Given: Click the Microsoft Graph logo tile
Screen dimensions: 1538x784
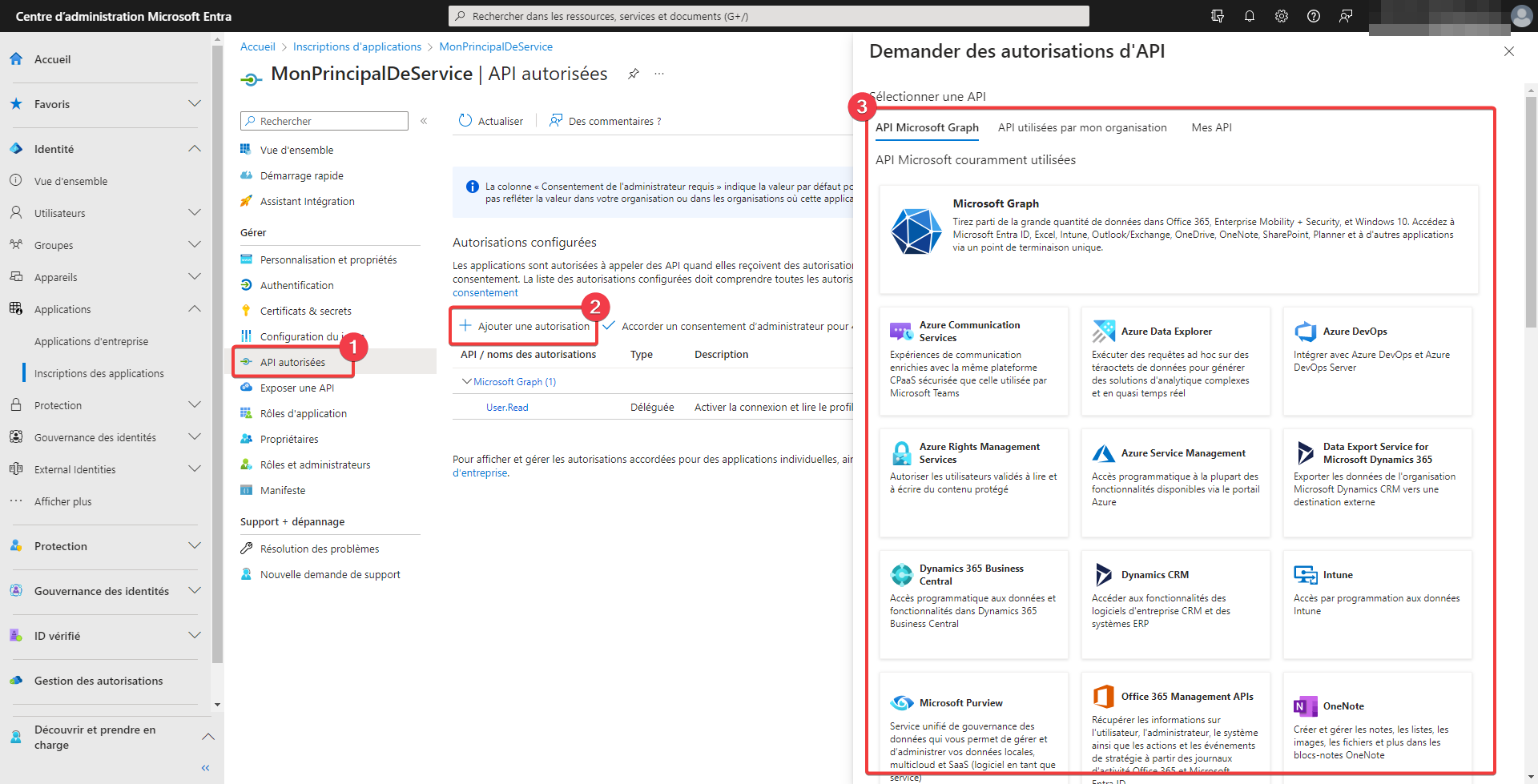Looking at the screenshot, I should (916, 231).
